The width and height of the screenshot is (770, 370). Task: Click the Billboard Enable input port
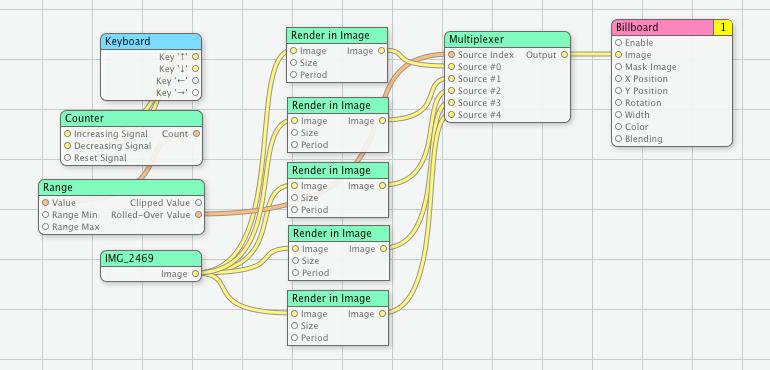(x=618, y=43)
